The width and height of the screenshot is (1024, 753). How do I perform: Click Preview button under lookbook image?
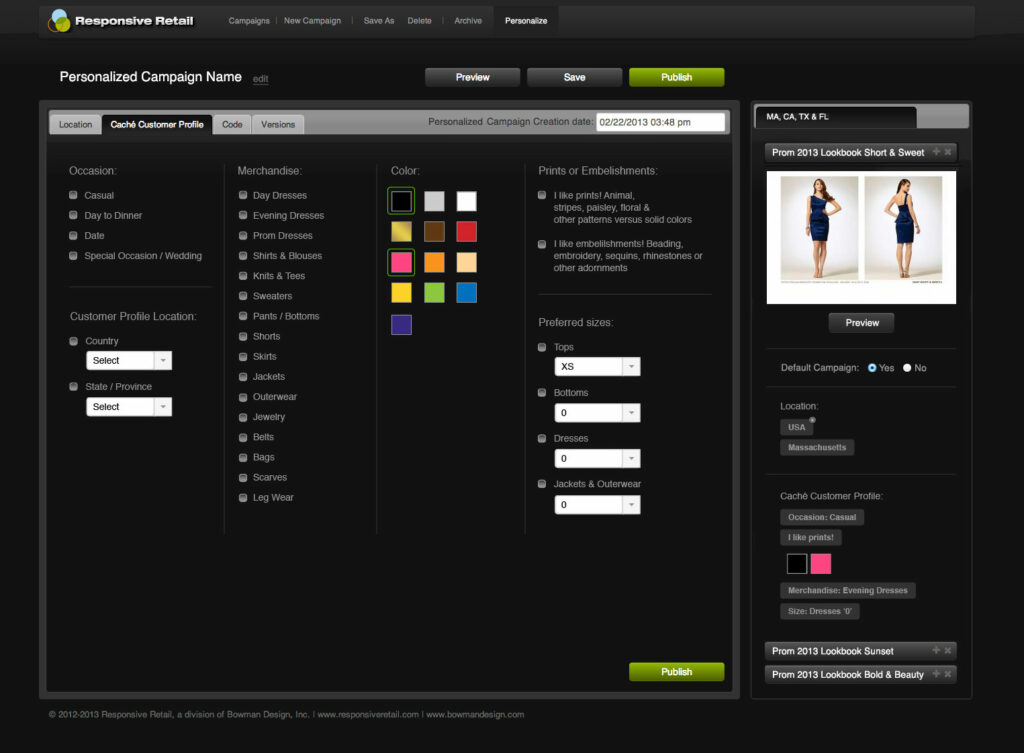pyautogui.click(x=862, y=323)
